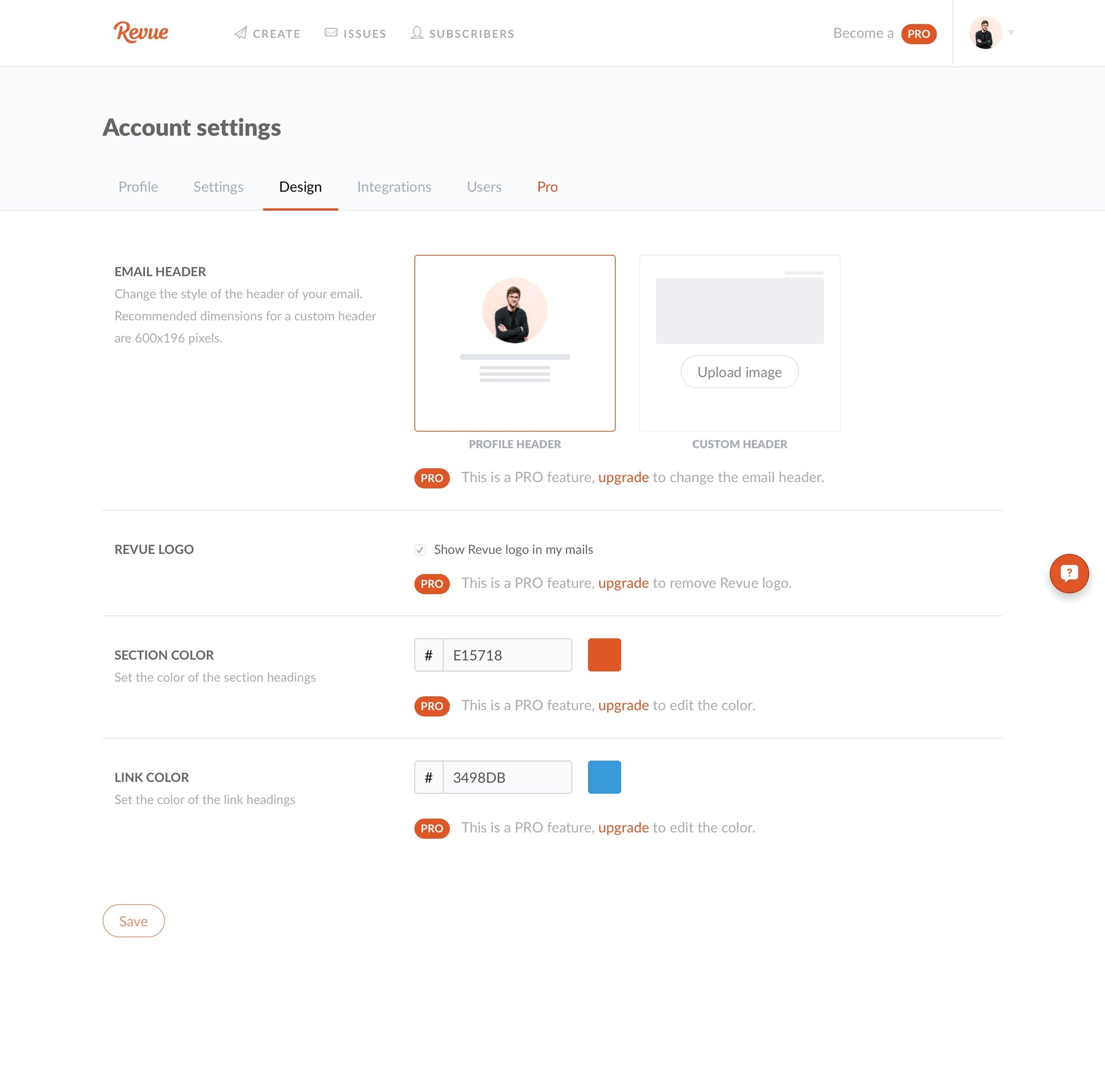The width and height of the screenshot is (1105, 1092).
Task: Click upgrade link to change email header
Action: click(x=623, y=477)
